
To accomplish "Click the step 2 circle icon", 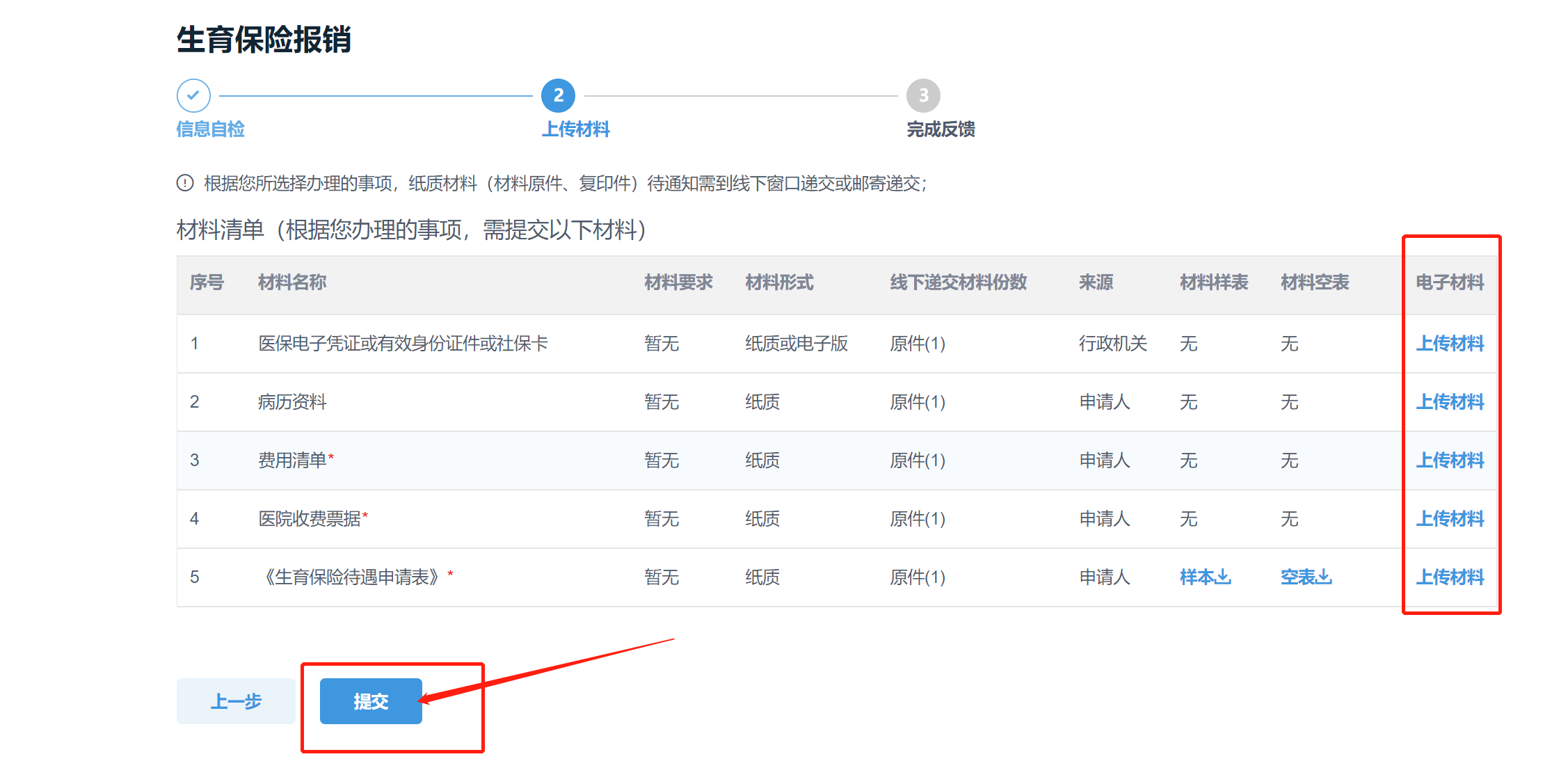I will click(x=558, y=96).
